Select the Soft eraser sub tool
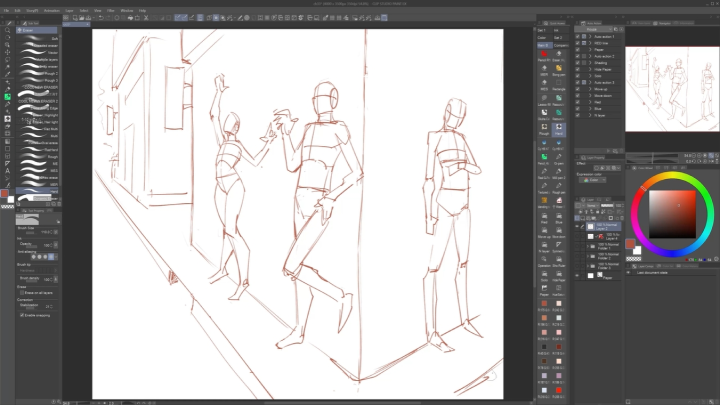The height and width of the screenshot is (405, 720). 38,39
